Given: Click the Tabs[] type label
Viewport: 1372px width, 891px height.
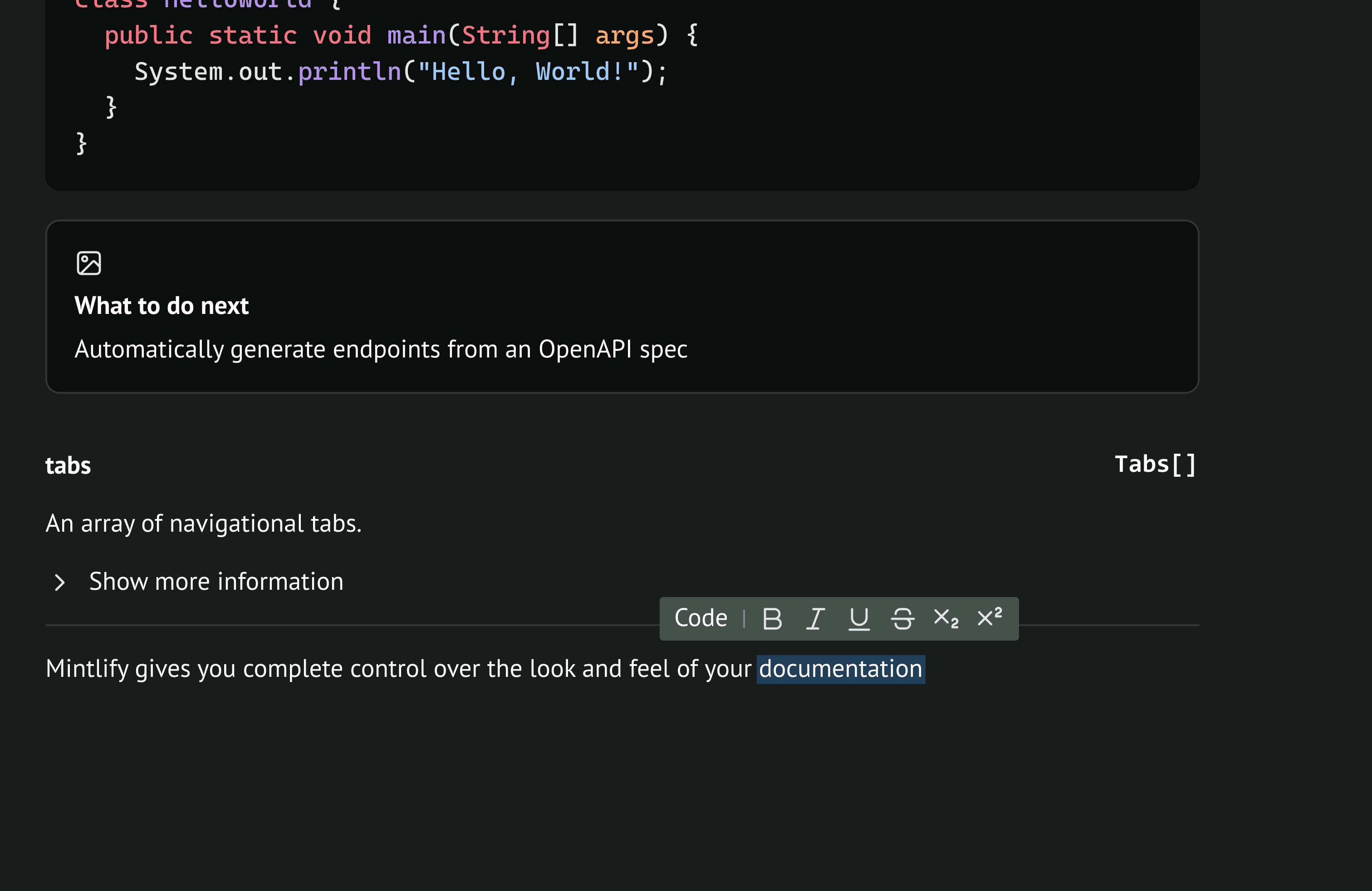Looking at the screenshot, I should (1155, 465).
